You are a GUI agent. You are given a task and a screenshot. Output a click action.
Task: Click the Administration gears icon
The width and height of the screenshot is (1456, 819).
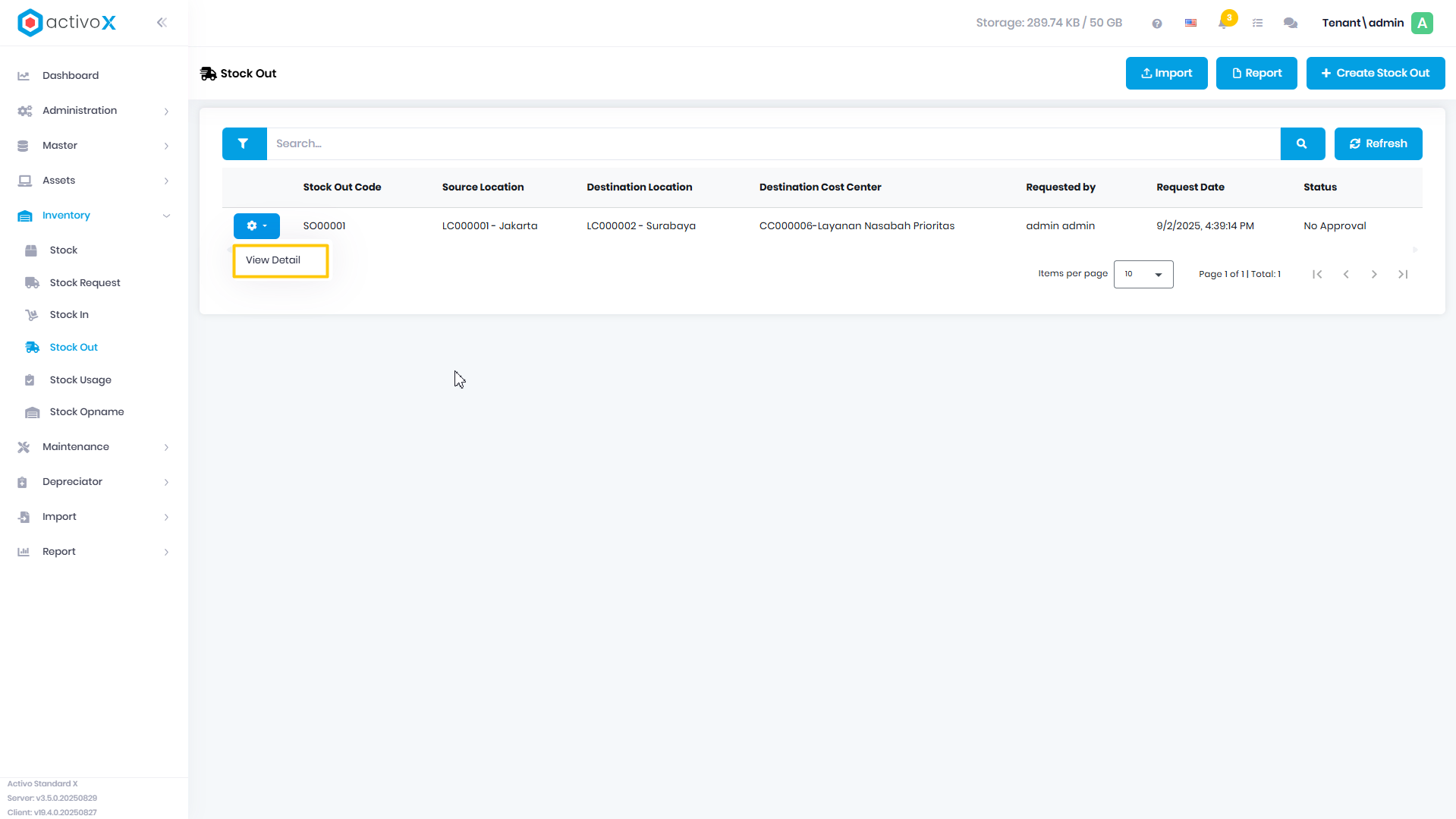pyautogui.click(x=24, y=111)
